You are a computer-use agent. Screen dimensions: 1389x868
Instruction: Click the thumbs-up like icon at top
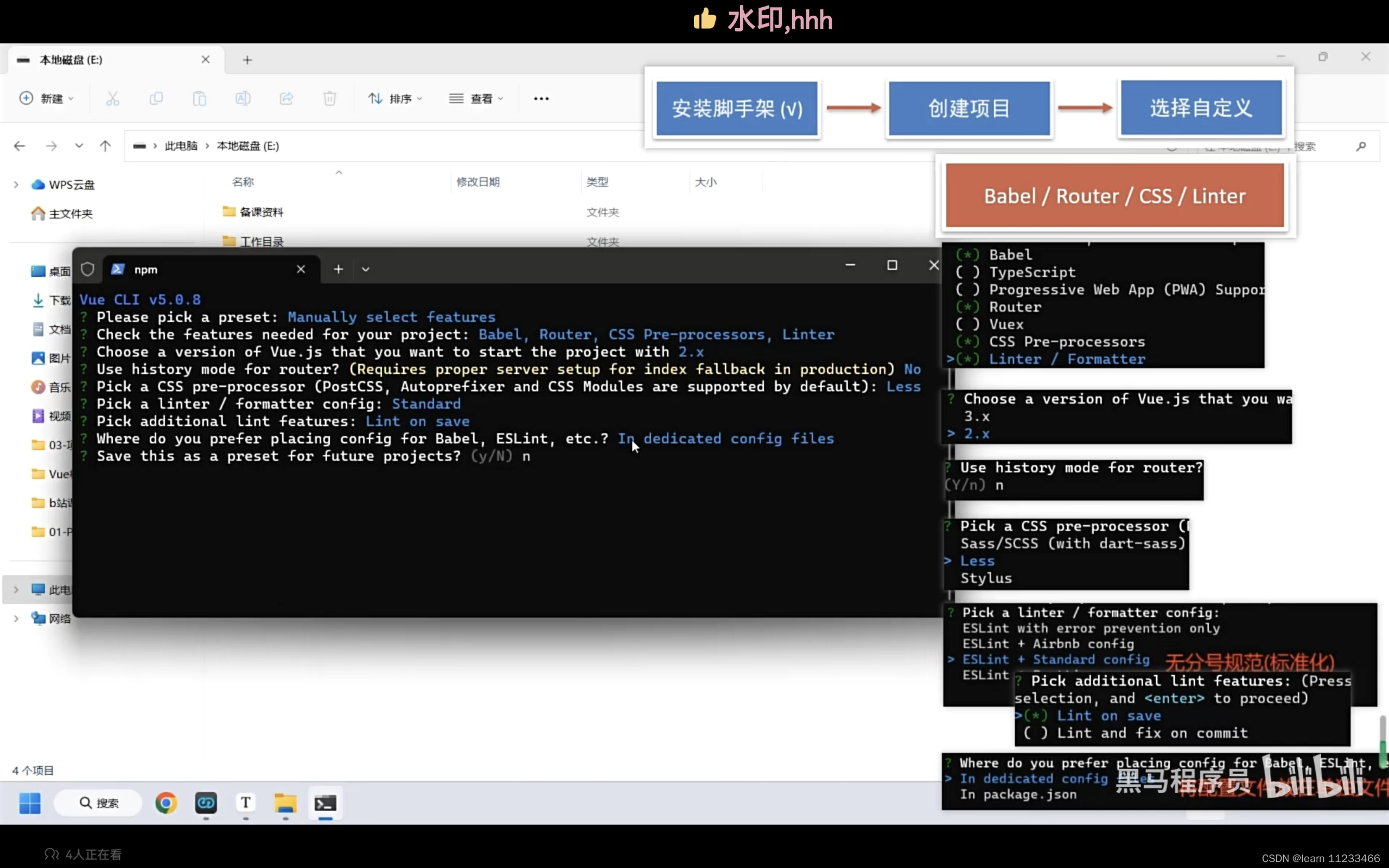pyautogui.click(x=705, y=19)
